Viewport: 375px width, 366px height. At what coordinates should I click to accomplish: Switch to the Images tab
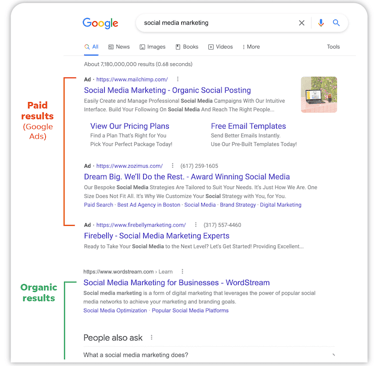(152, 47)
